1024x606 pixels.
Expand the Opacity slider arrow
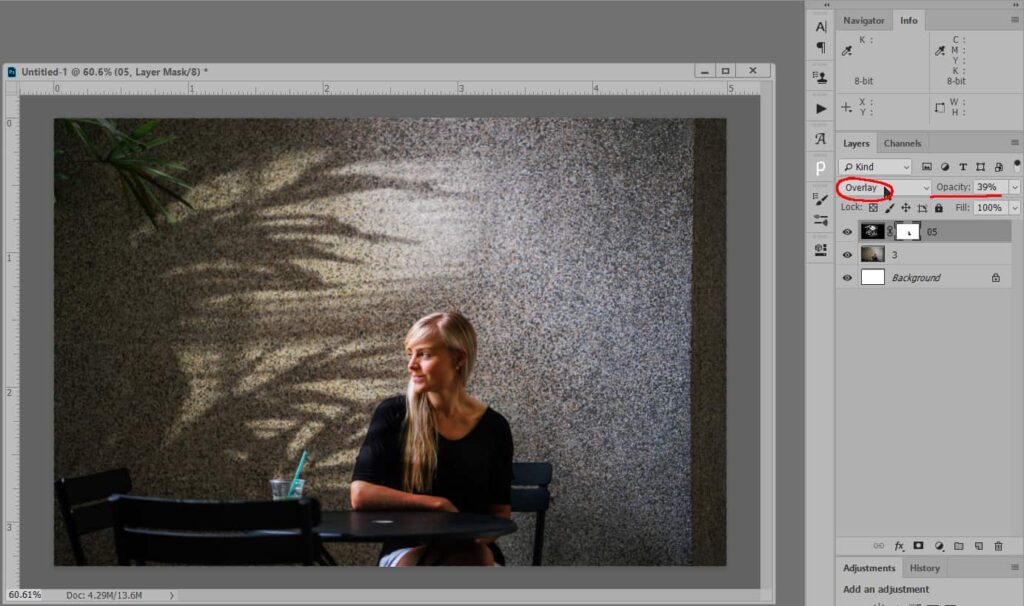click(1015, 187)
